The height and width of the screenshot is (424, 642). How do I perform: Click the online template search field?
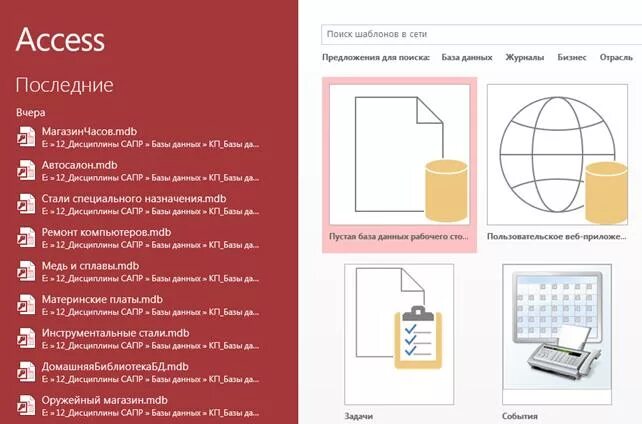(x=482, y=34)
